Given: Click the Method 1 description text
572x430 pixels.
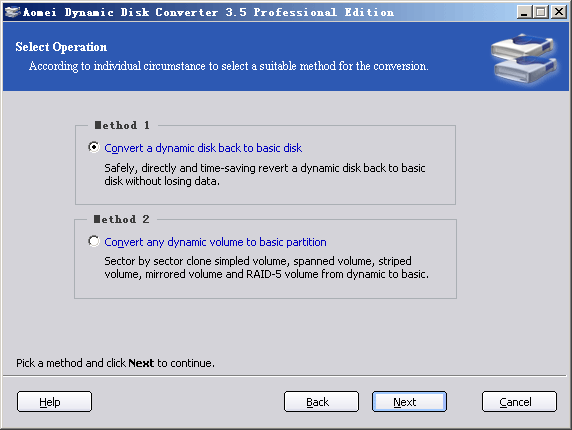Looking at the screenshot, I should coord(265,174).
